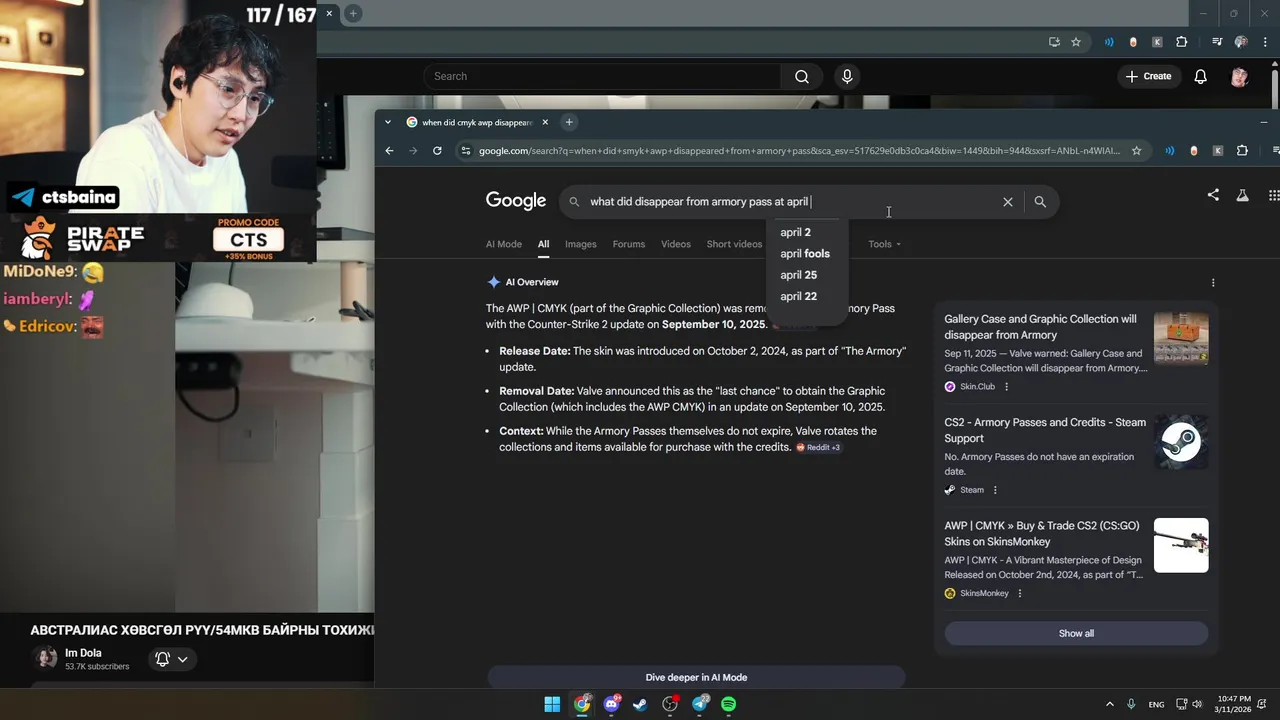Screen dimensions: 1280x720
Task: Open more options for Steam result
Action: pyautogui.click(x=995, y=490)
